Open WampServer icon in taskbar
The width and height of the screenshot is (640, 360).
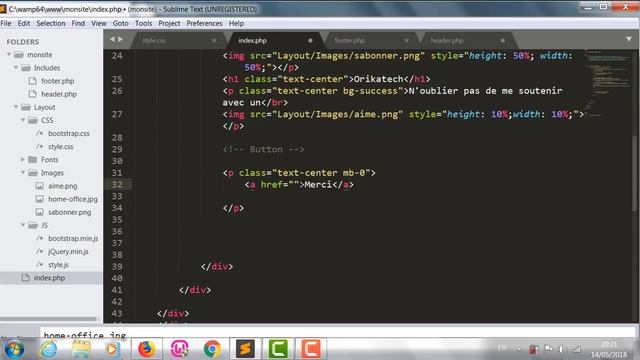point(180,349)
